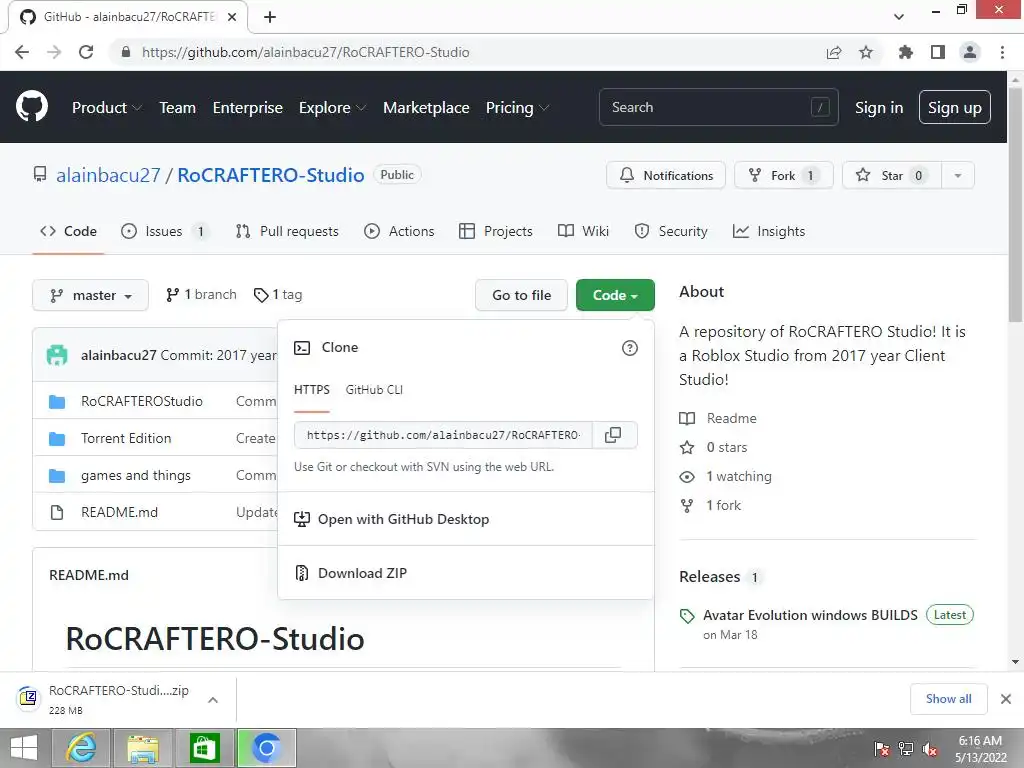Open the Clone help question-mark icon
Viewport: 1024px width, 768px height.
630,348
